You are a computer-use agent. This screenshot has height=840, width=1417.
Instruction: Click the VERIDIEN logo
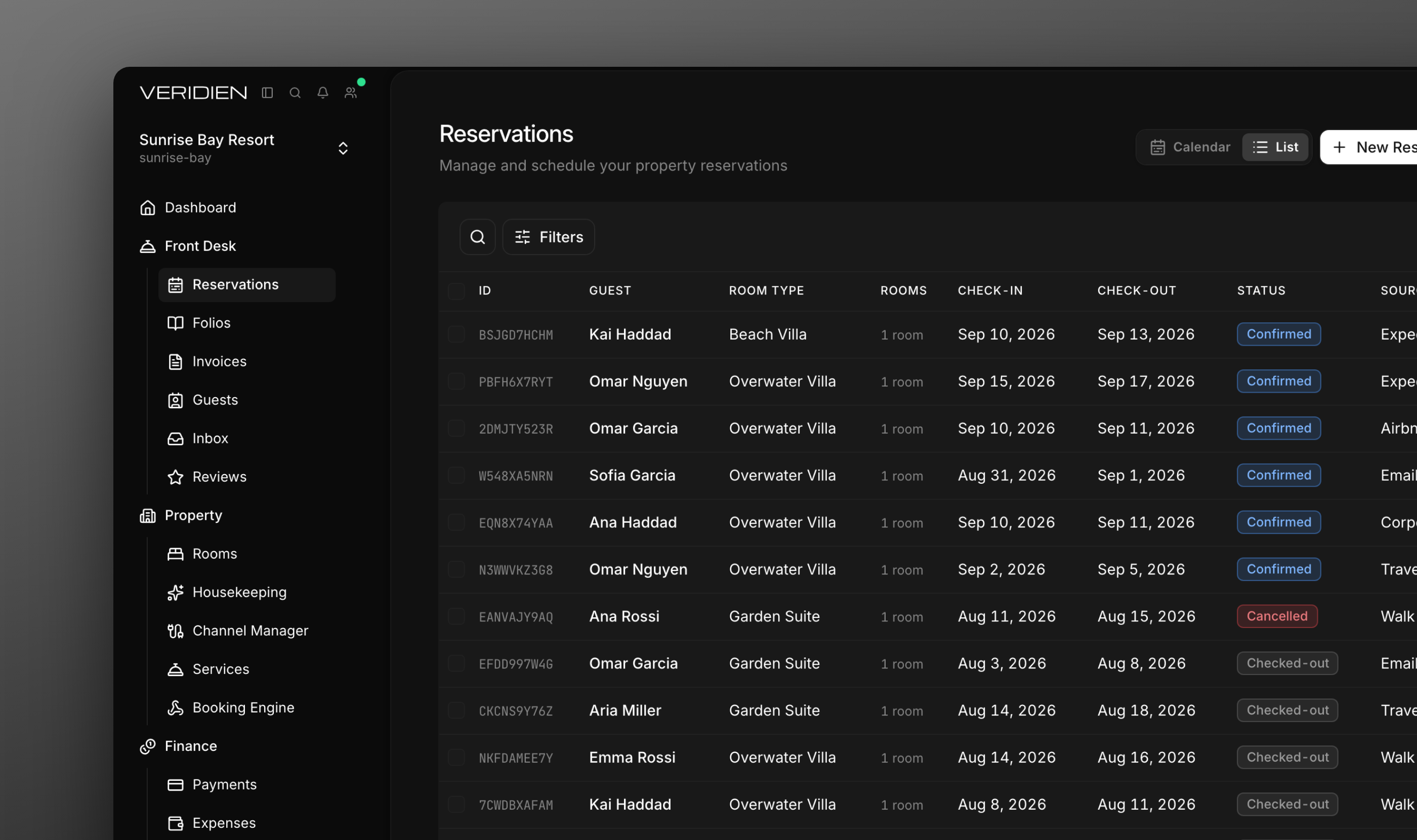[x=193, y=93]
